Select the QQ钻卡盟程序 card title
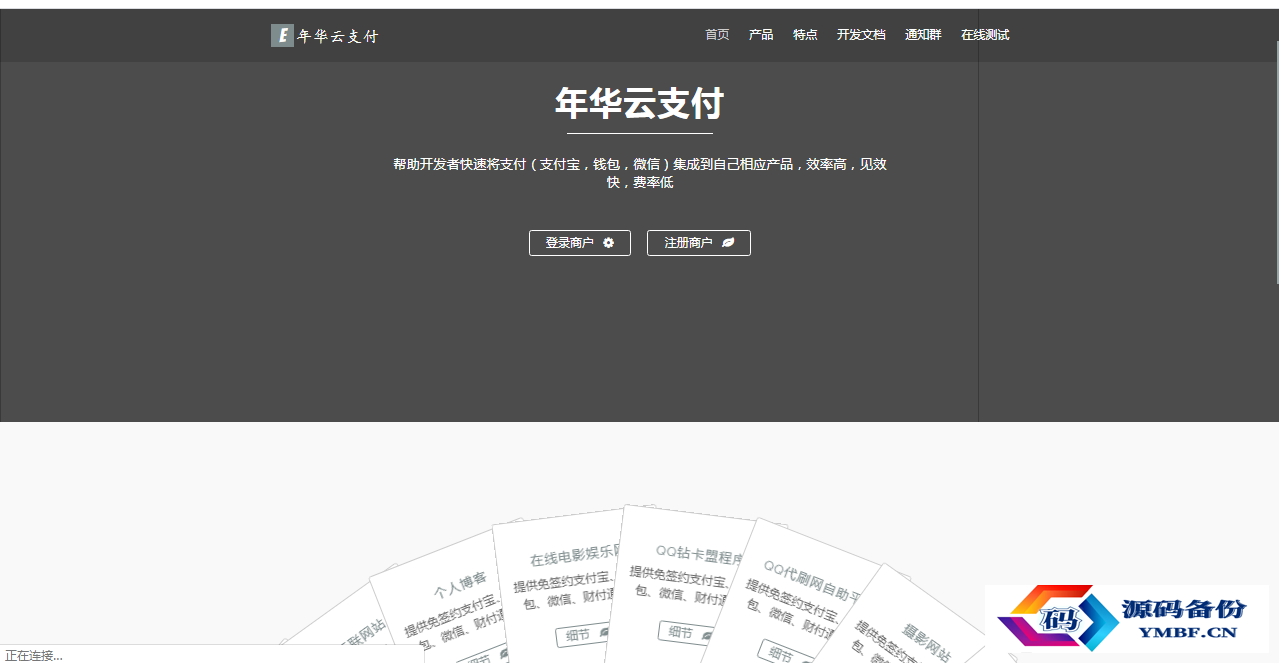 700,553
